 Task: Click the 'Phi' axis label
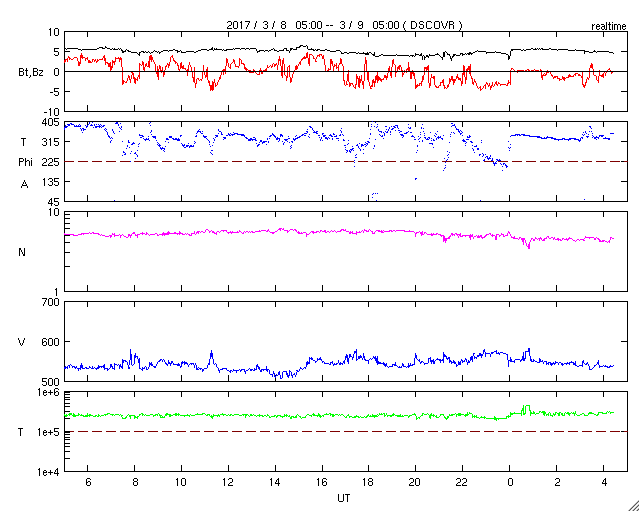pyautogui.click(x=25, y=162)
